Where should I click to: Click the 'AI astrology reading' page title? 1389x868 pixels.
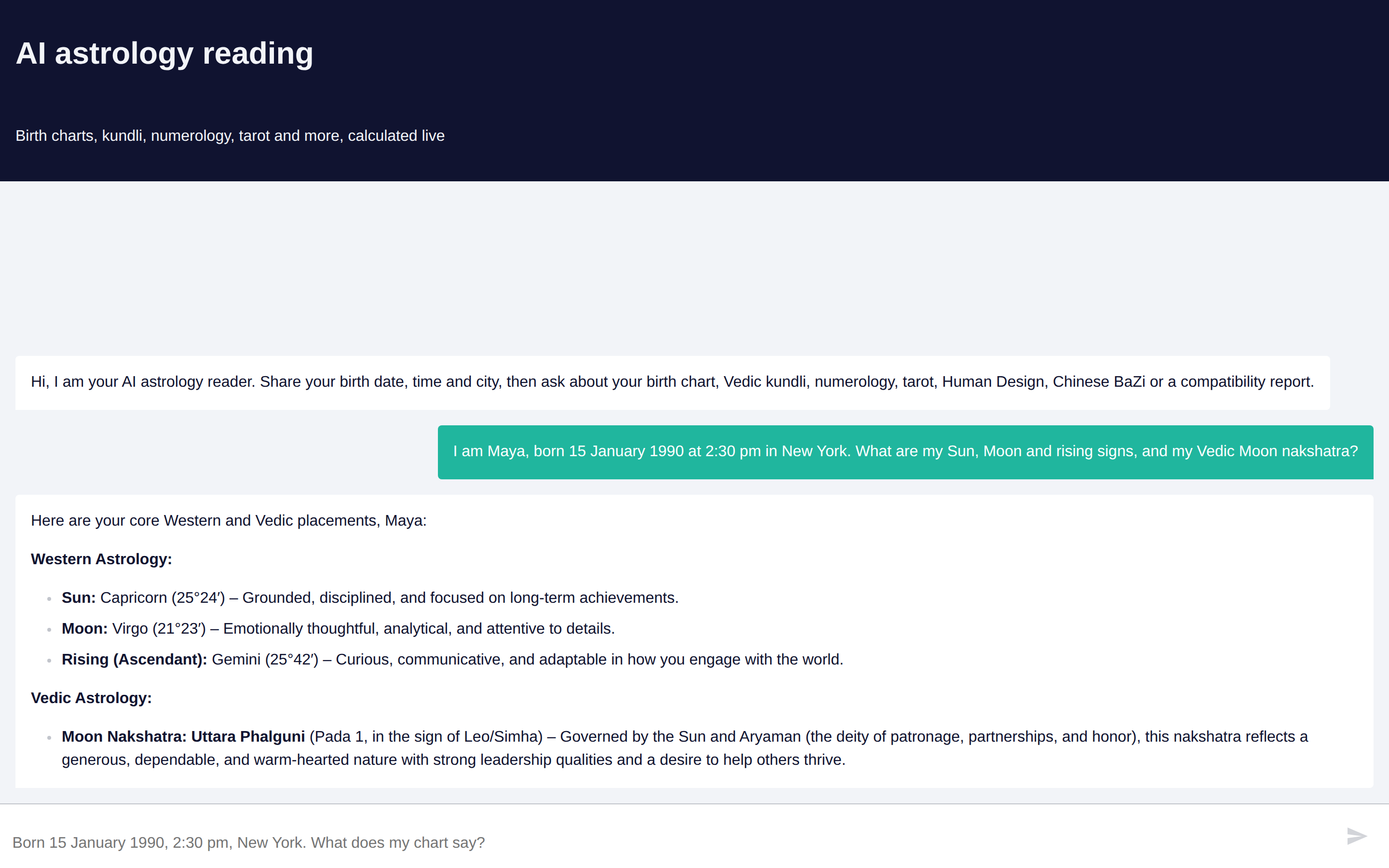click(164, 54)
